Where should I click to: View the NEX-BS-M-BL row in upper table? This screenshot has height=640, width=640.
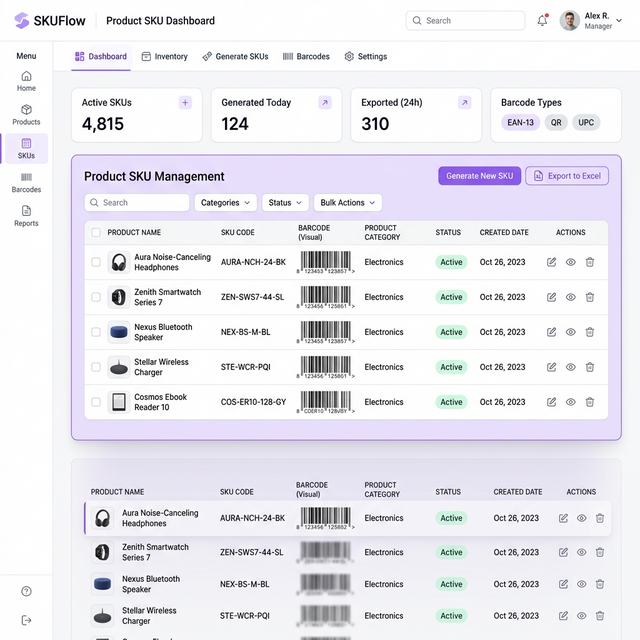[x=571, y=332]
